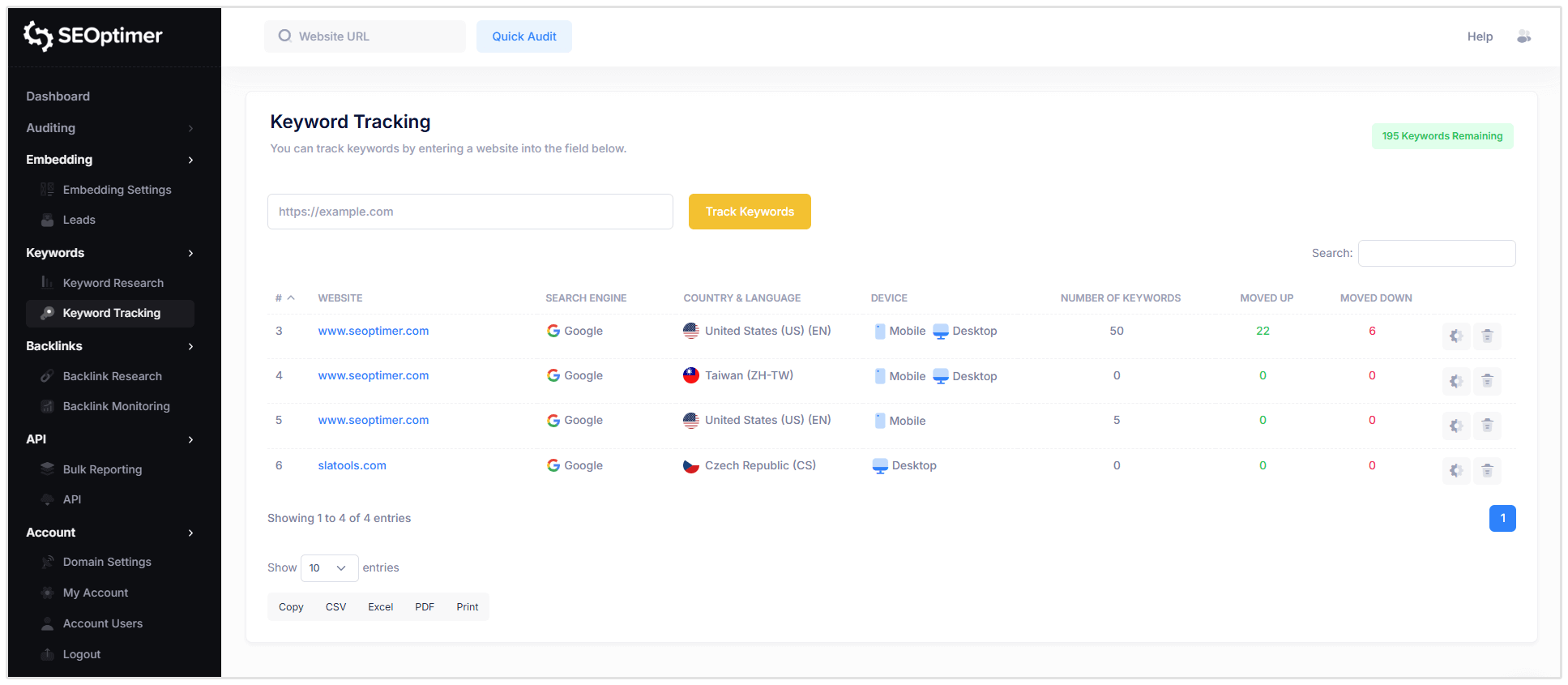This screenshot has width=1568, height=685.
Task: Click the Track Keywords button
Action: 750,212
